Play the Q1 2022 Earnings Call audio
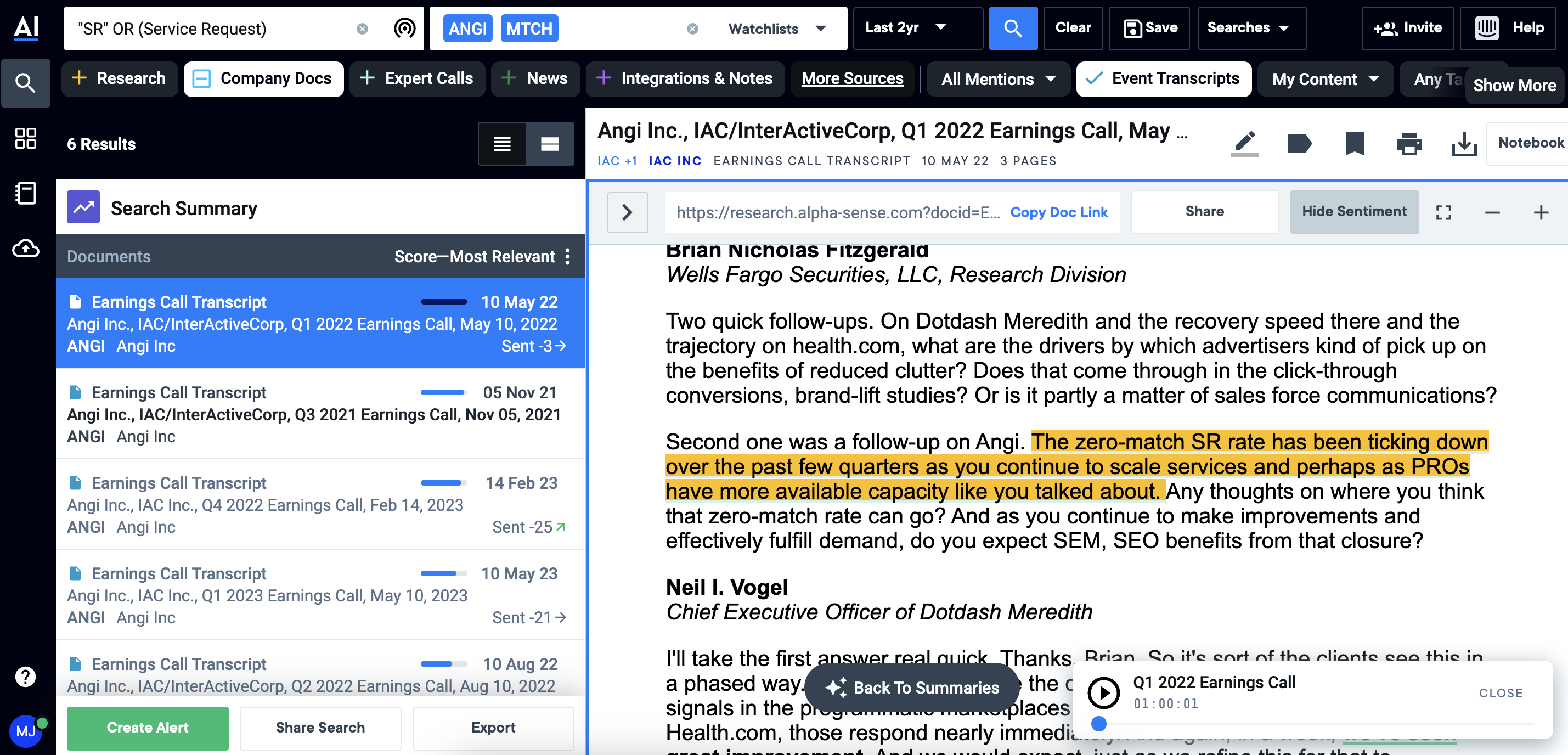1568x755 pixels. pos(1103,692)
